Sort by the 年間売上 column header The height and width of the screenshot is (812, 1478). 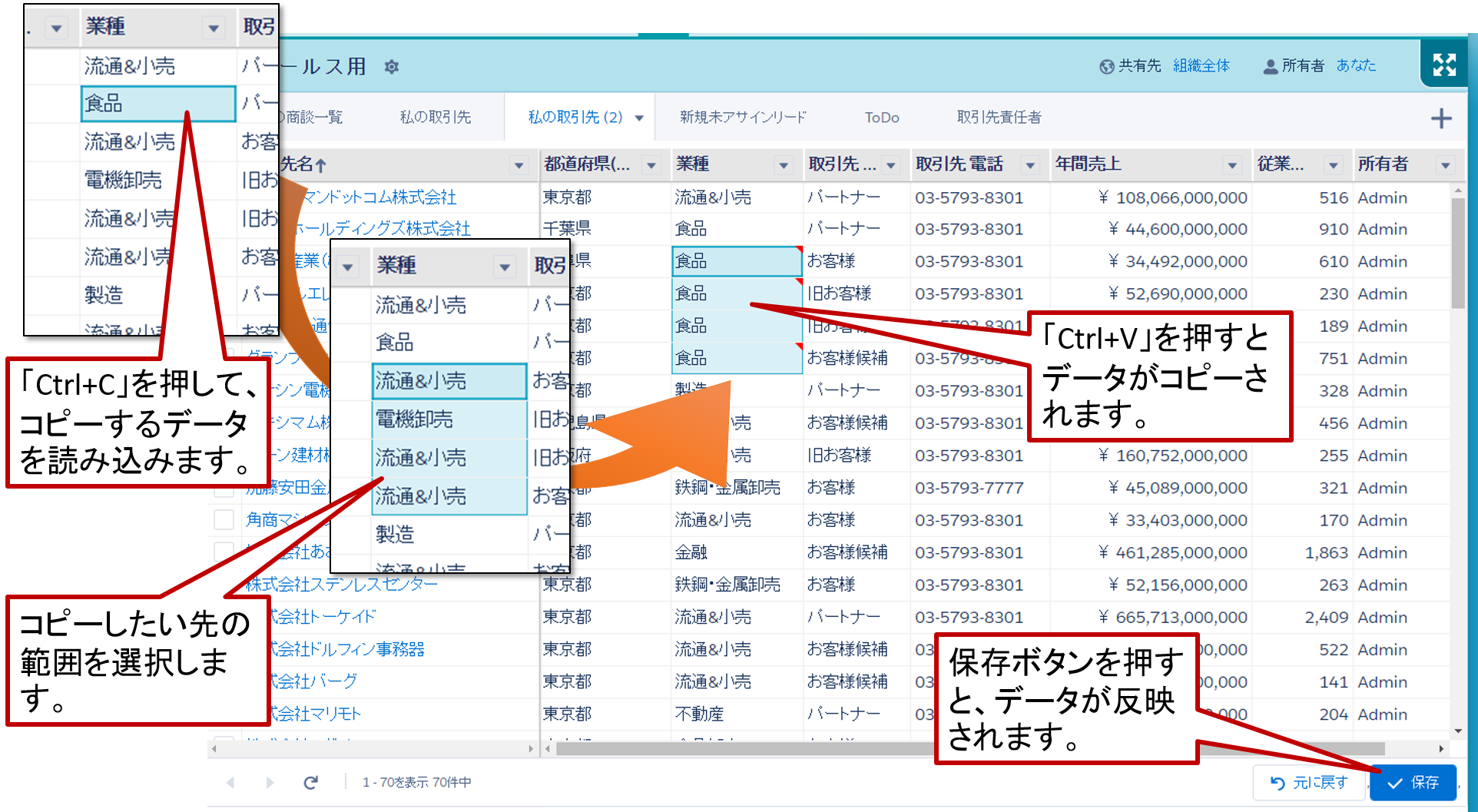(x=1089, y=164)
